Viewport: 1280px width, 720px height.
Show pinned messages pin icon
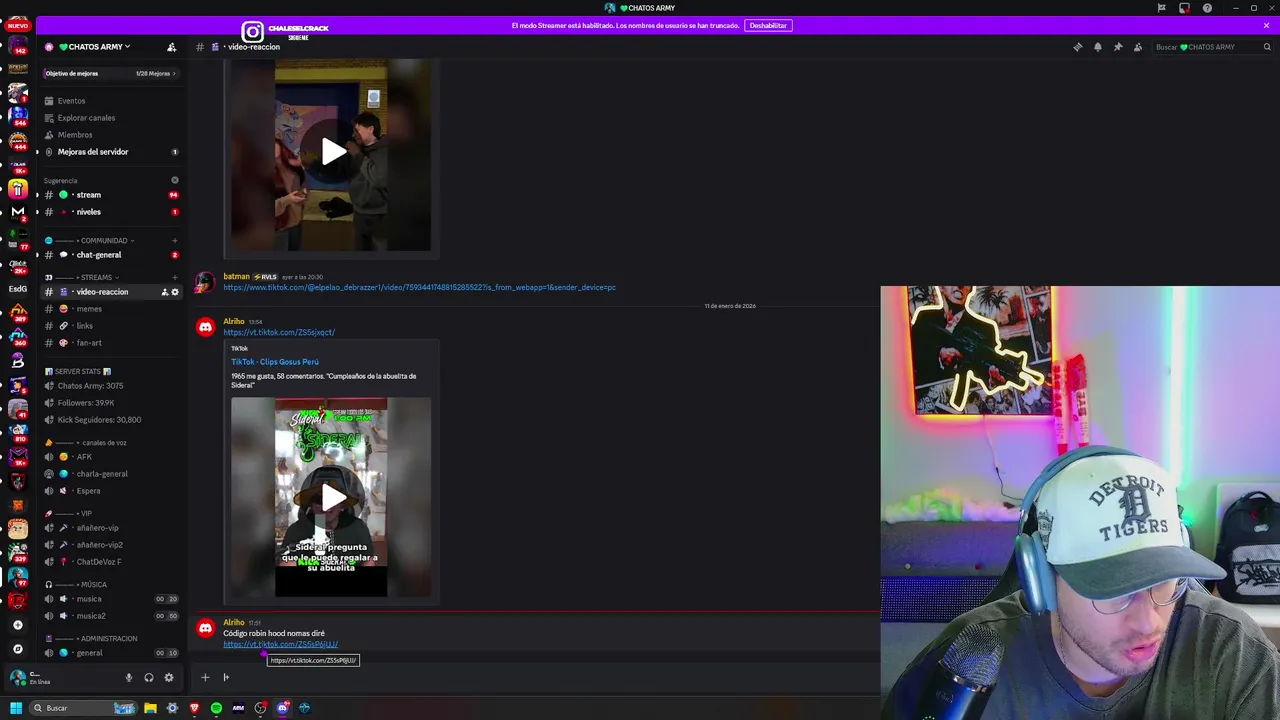tap(1118, 47)
